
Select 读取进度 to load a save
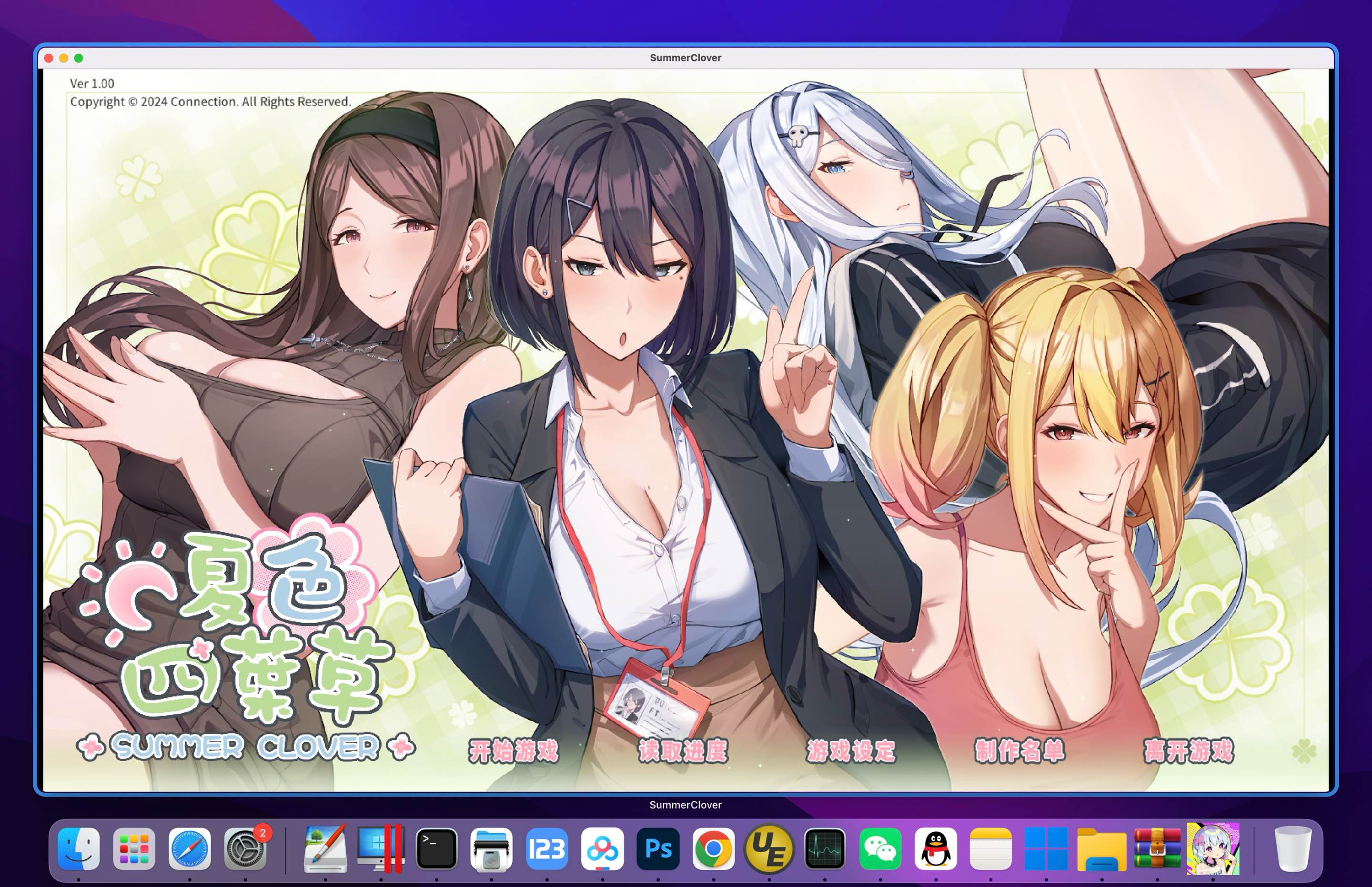click(683, 751)
